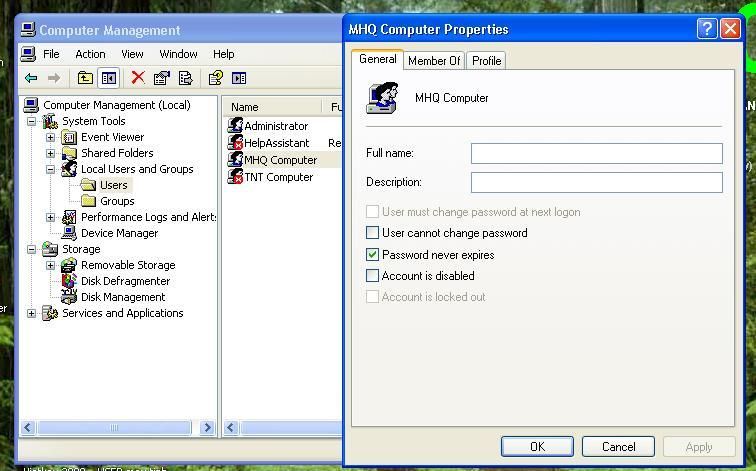Click the Back arrow in the toolbar
Viewport: 756px width, 471px height.
31,78
